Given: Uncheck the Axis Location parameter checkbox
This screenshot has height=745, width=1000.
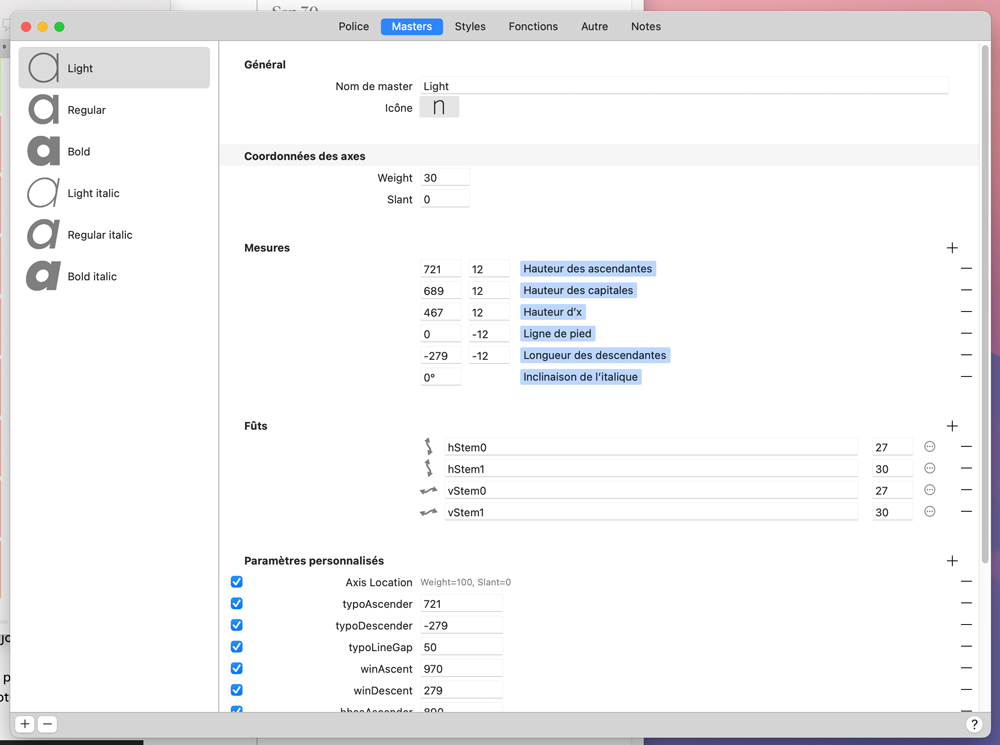Looking at the screenshot, I should [237, 582].
